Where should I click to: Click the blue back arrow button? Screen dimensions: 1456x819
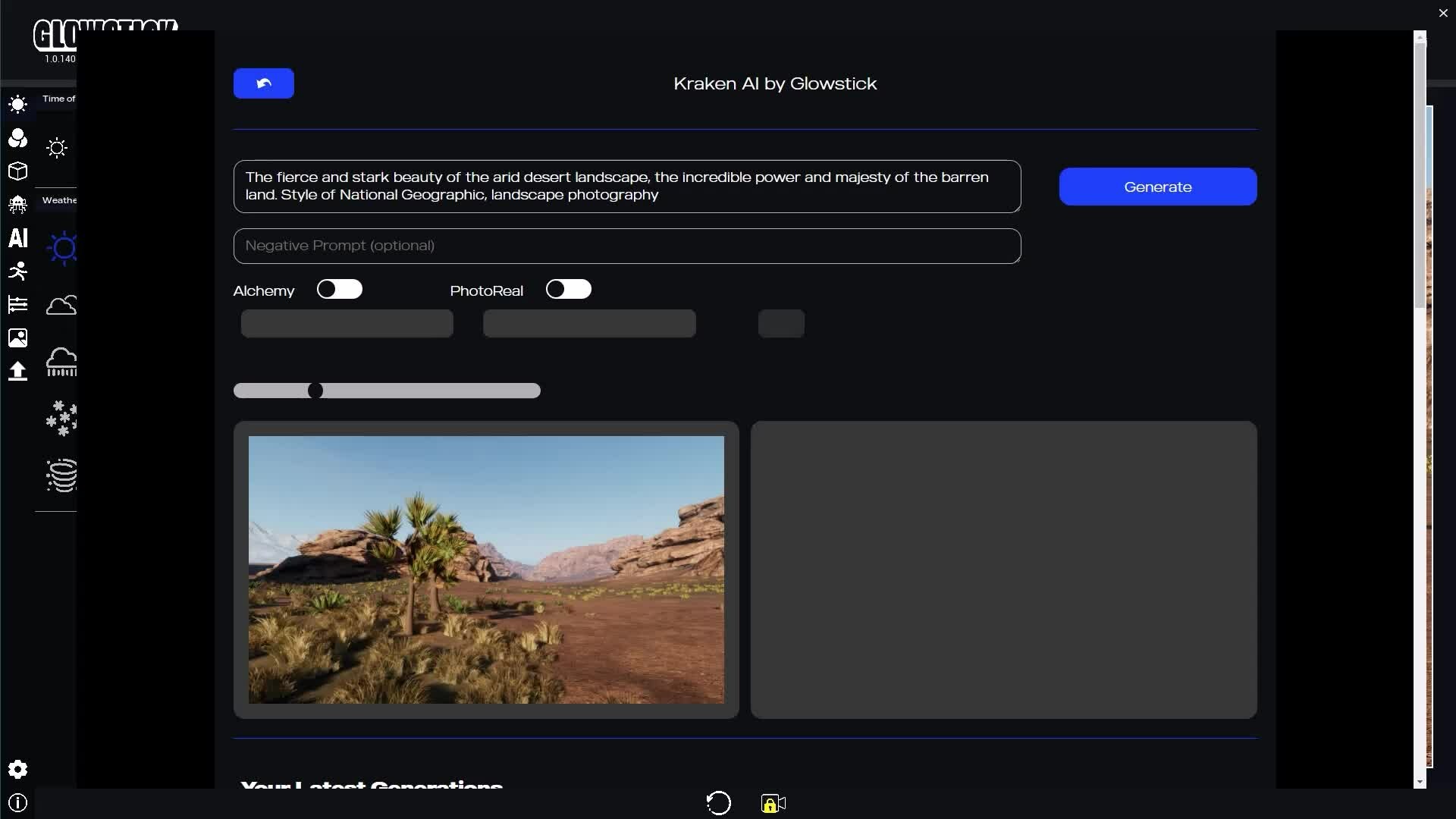tap(264, 83)
